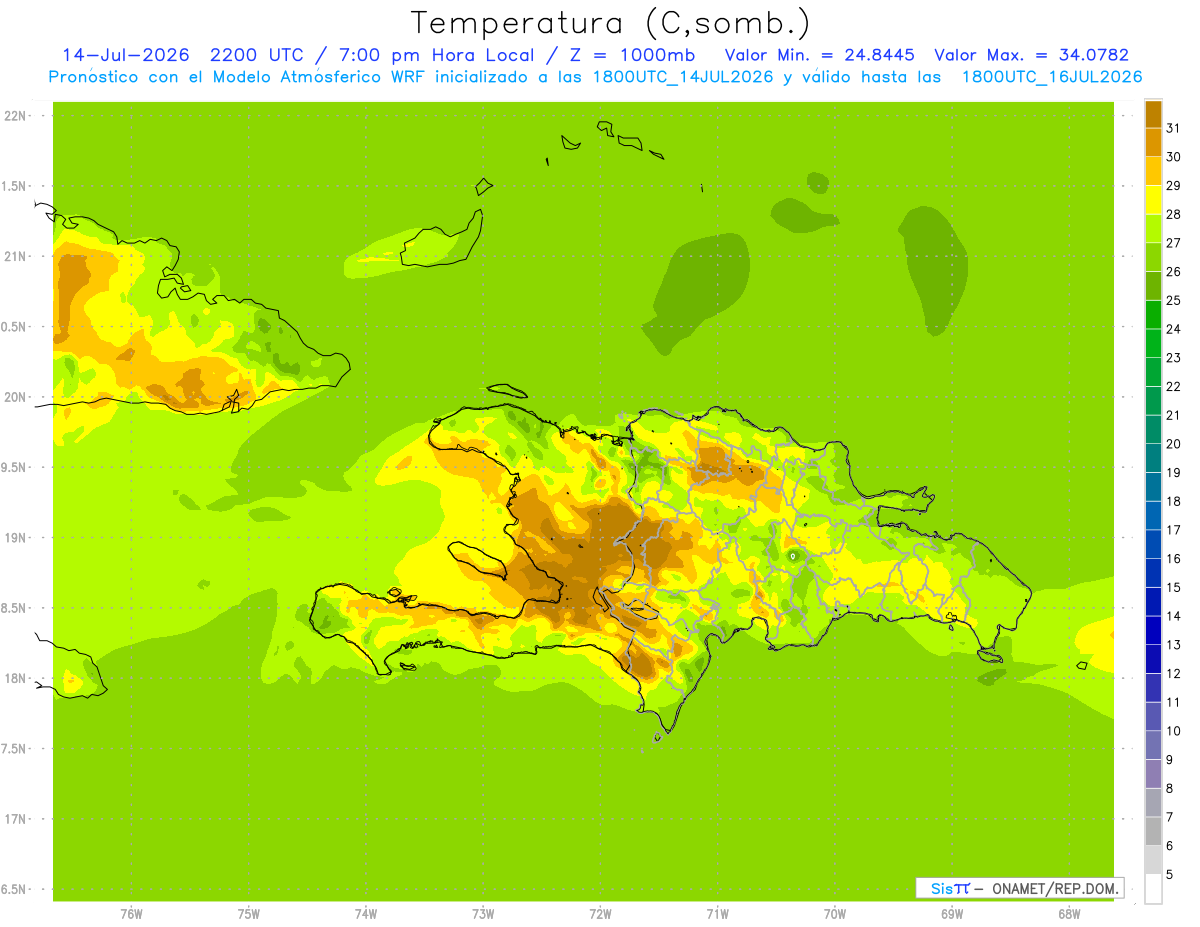Click the "Temperatura (C,somb.)" map title
The width and height of the screenshot is (1200, 927).
tap(610, 23)
